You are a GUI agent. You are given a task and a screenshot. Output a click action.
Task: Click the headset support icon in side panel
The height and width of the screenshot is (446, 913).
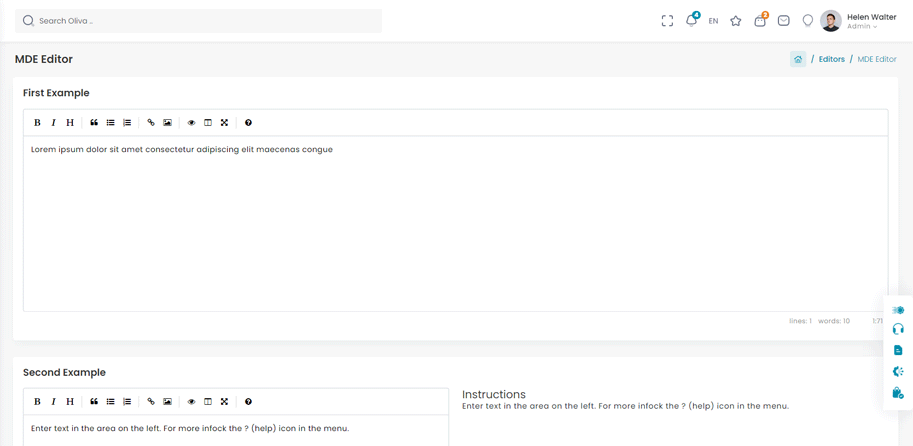click(898, 329)
